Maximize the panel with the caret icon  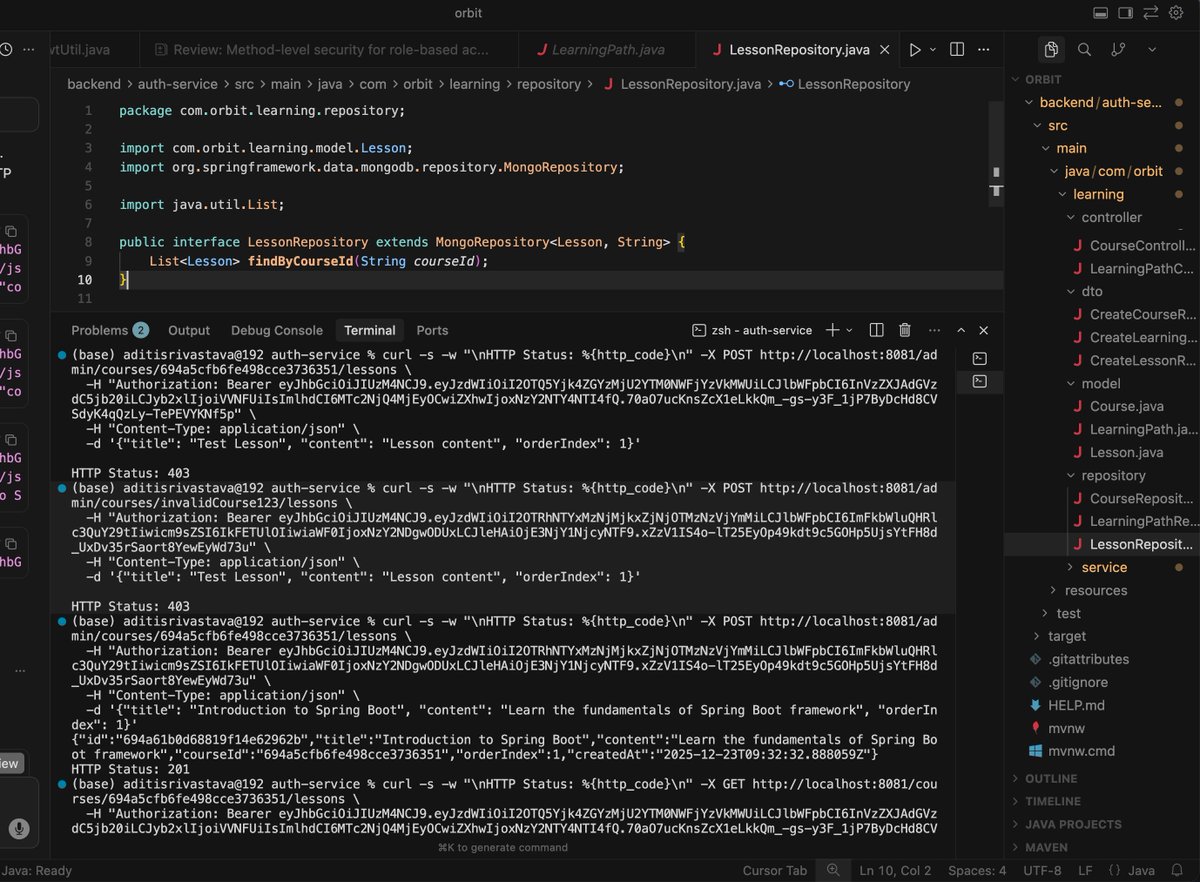pos(961,330)
